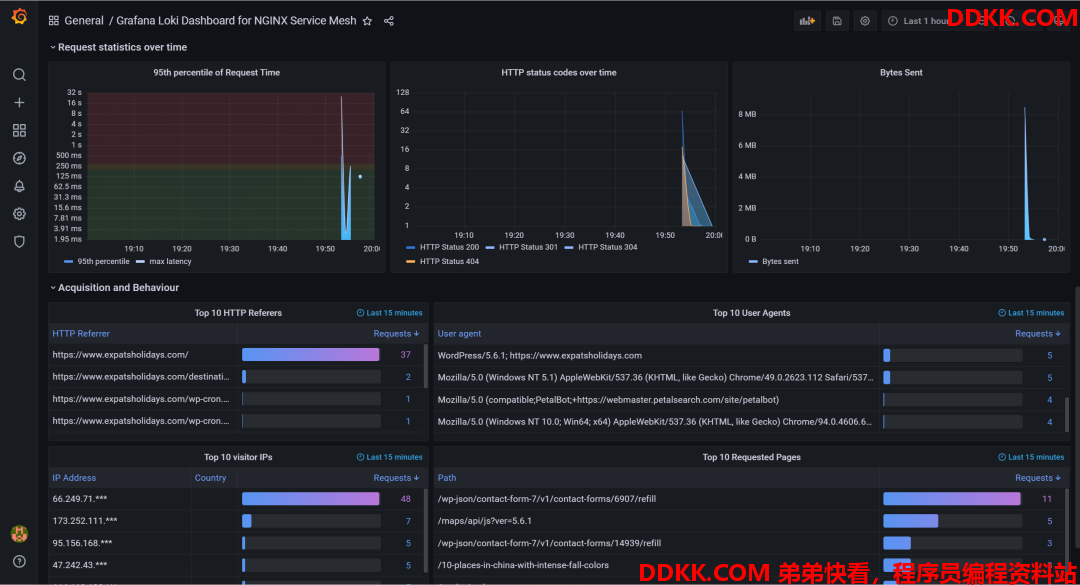Share the dashboard via share icon
This screenshot has height=585, width=1080.
coord(388,21)
